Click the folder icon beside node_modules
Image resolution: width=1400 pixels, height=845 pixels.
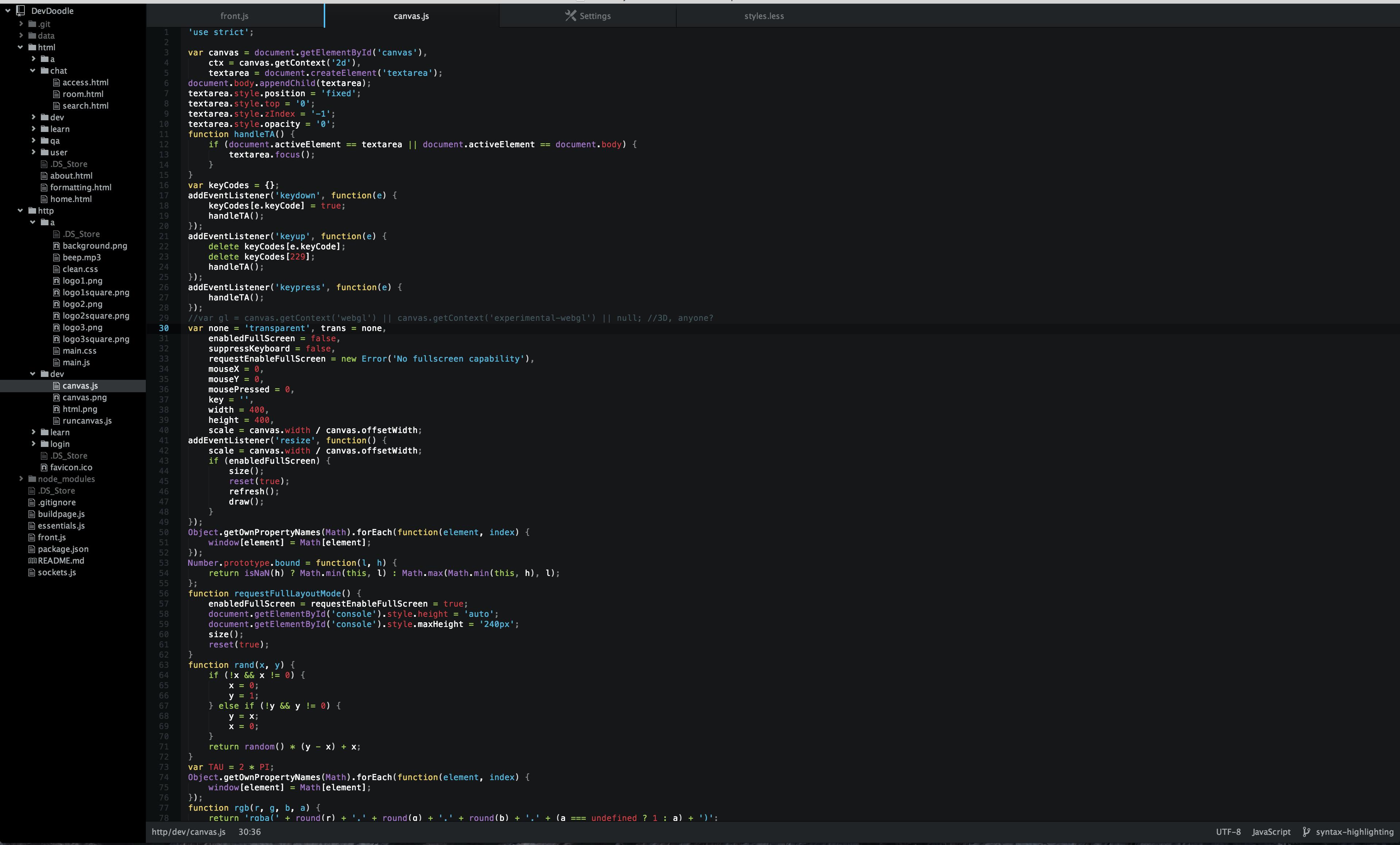tap(32, 479)
